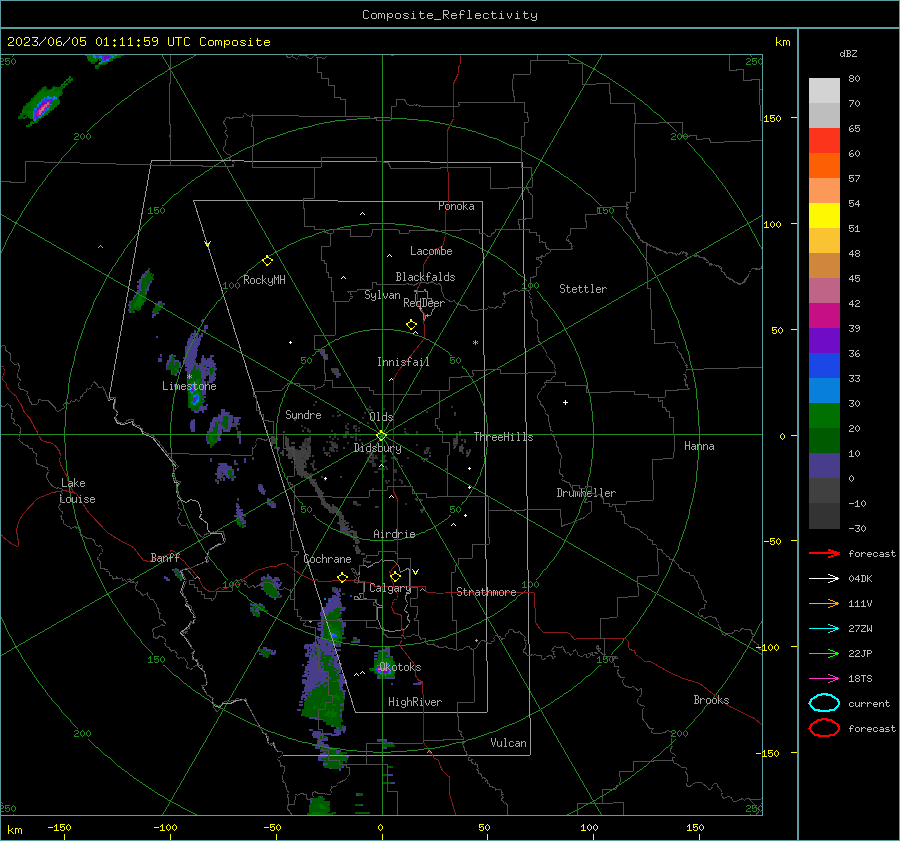Image resolution: width=900 pixels, height=841 pixels.
Task: Click the red forecast arrow in legend
Action: click(x=824, y=553)
